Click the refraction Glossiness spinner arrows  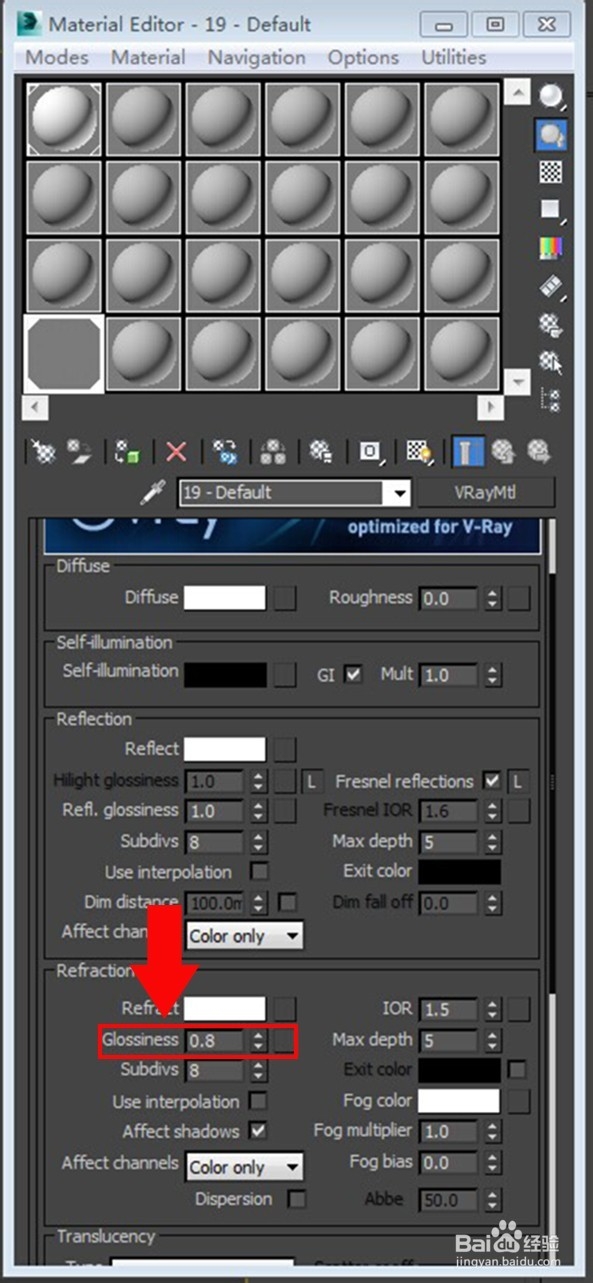258,1041
